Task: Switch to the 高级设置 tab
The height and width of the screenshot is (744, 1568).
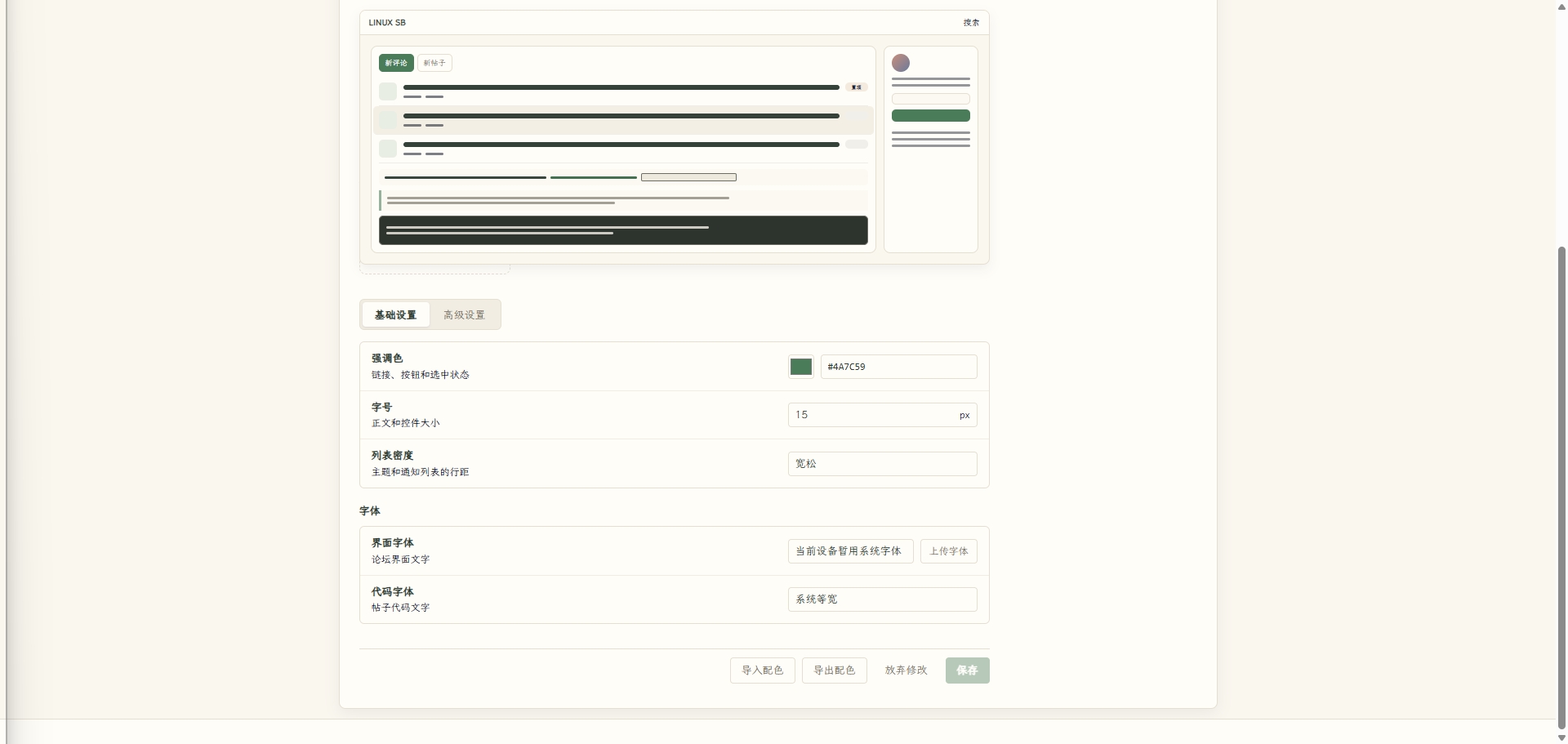Action: click(465, 314)
